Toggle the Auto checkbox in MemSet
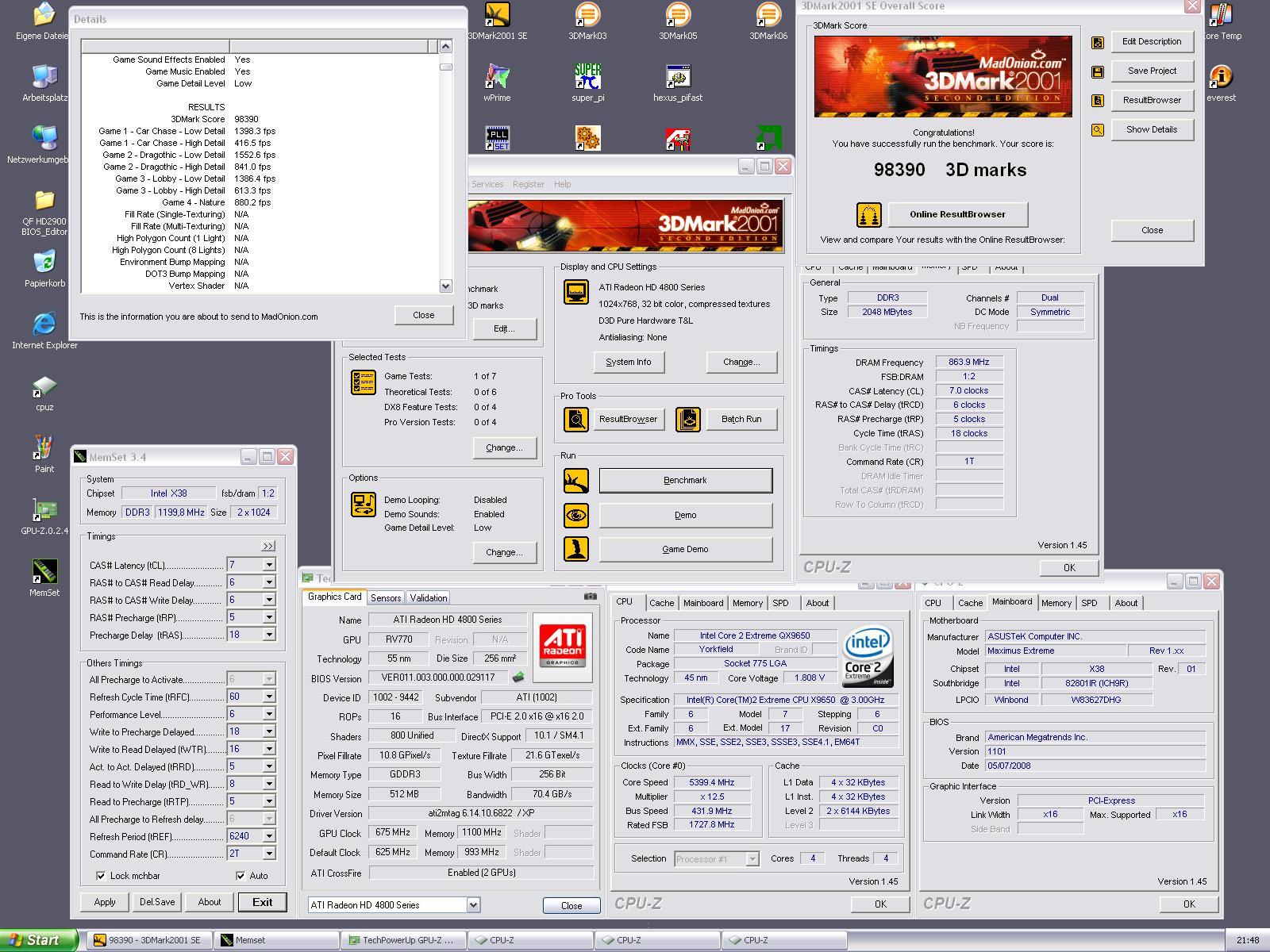 [x=241, y=876]
